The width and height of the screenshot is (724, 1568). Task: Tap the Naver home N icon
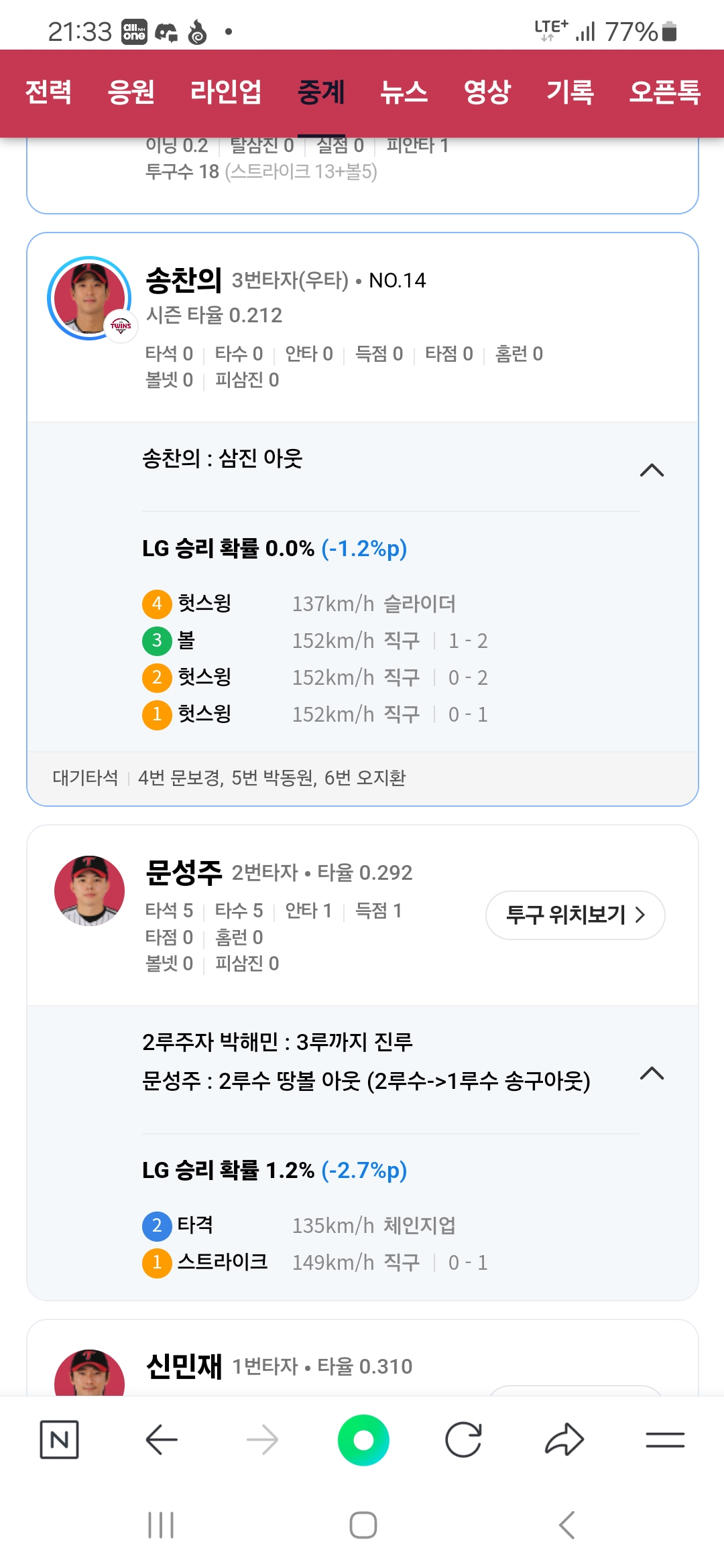(x=59, y=1439)
